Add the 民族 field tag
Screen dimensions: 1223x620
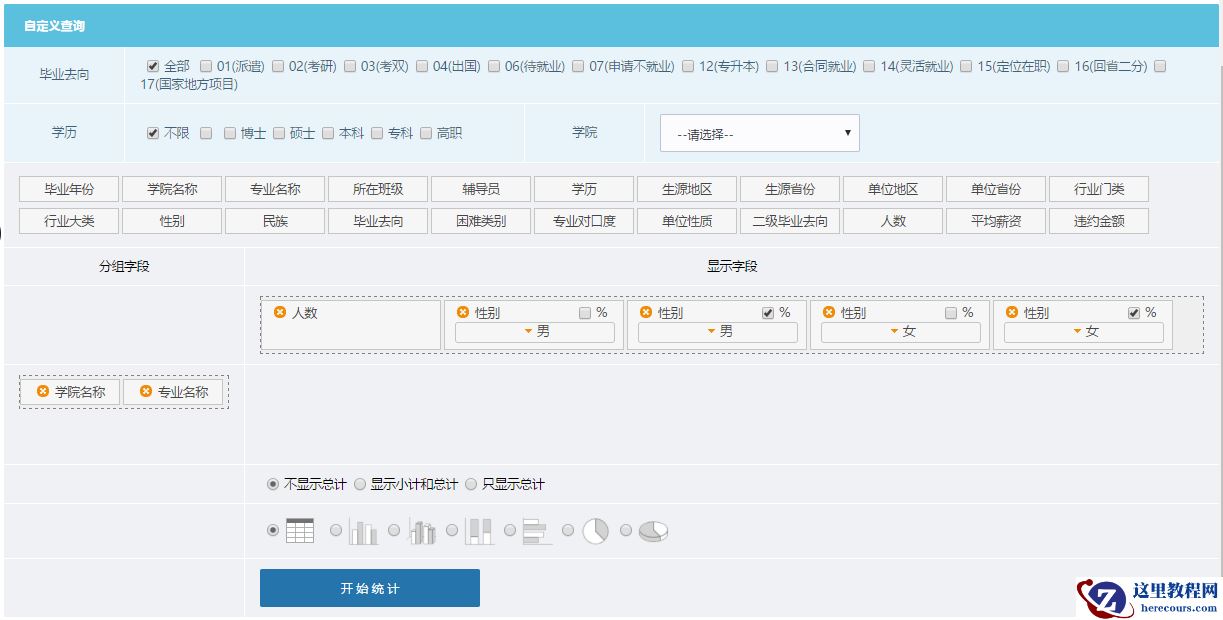(x=275, y=221)
